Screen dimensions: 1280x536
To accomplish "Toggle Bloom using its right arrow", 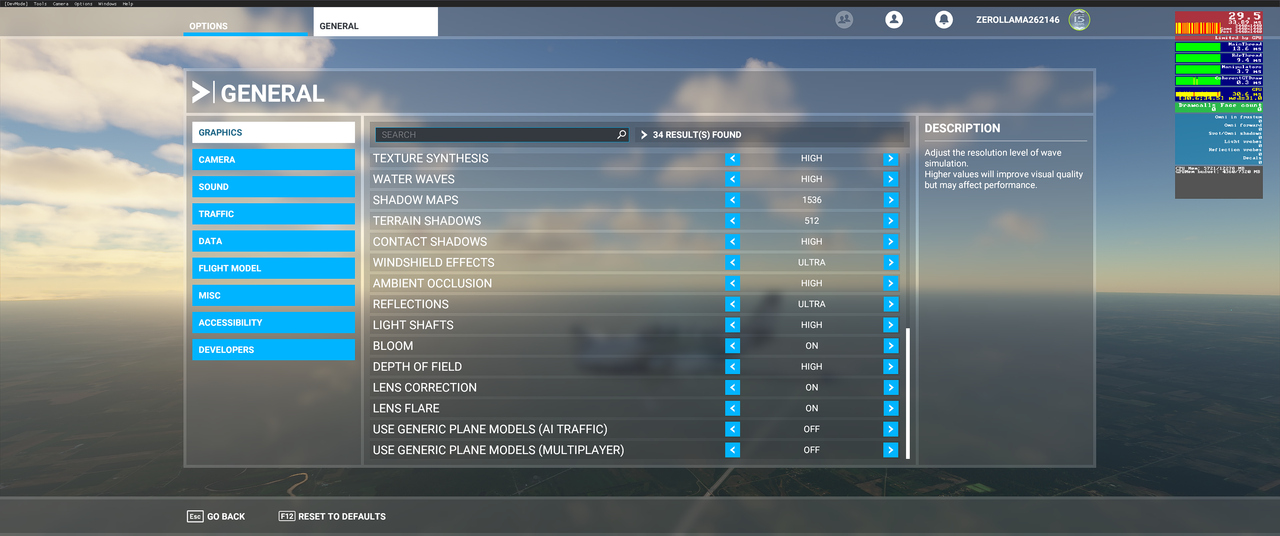I will pyautogui.click(x=890, y=346).
